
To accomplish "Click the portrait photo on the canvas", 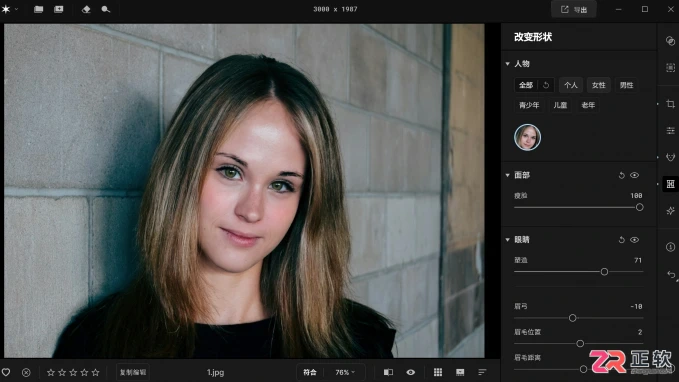I will pyautogui.click(x=244, y=191).
